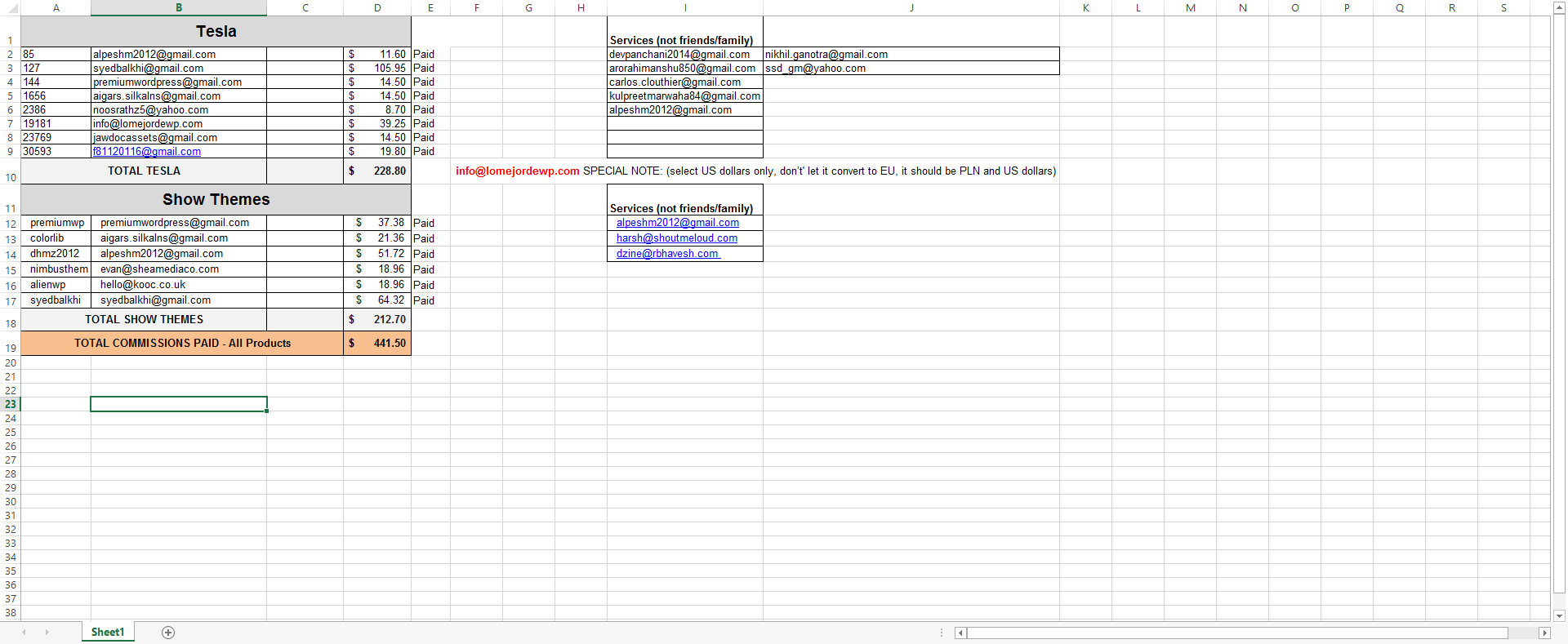Select column B header

click(179, 7)
